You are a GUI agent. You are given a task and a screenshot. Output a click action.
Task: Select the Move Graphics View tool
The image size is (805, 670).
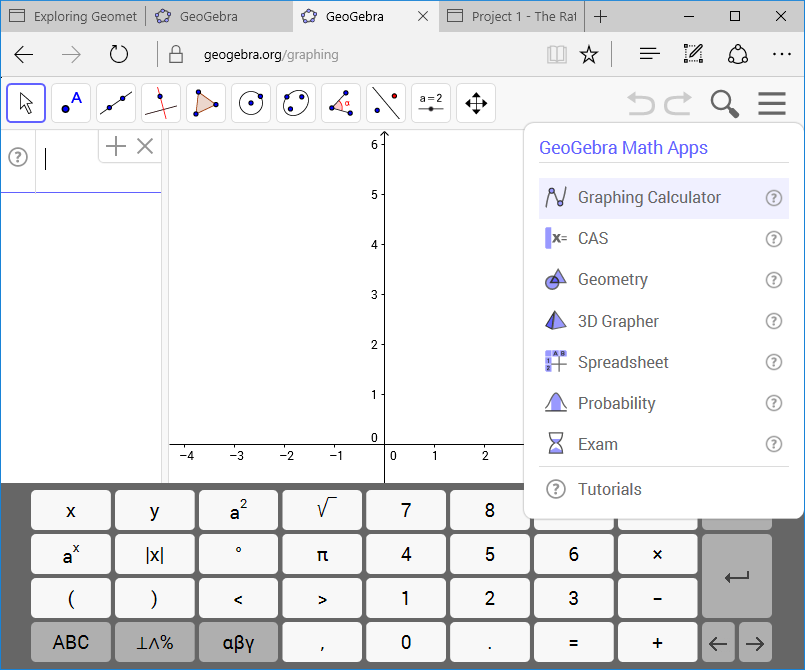coord(476,103)
